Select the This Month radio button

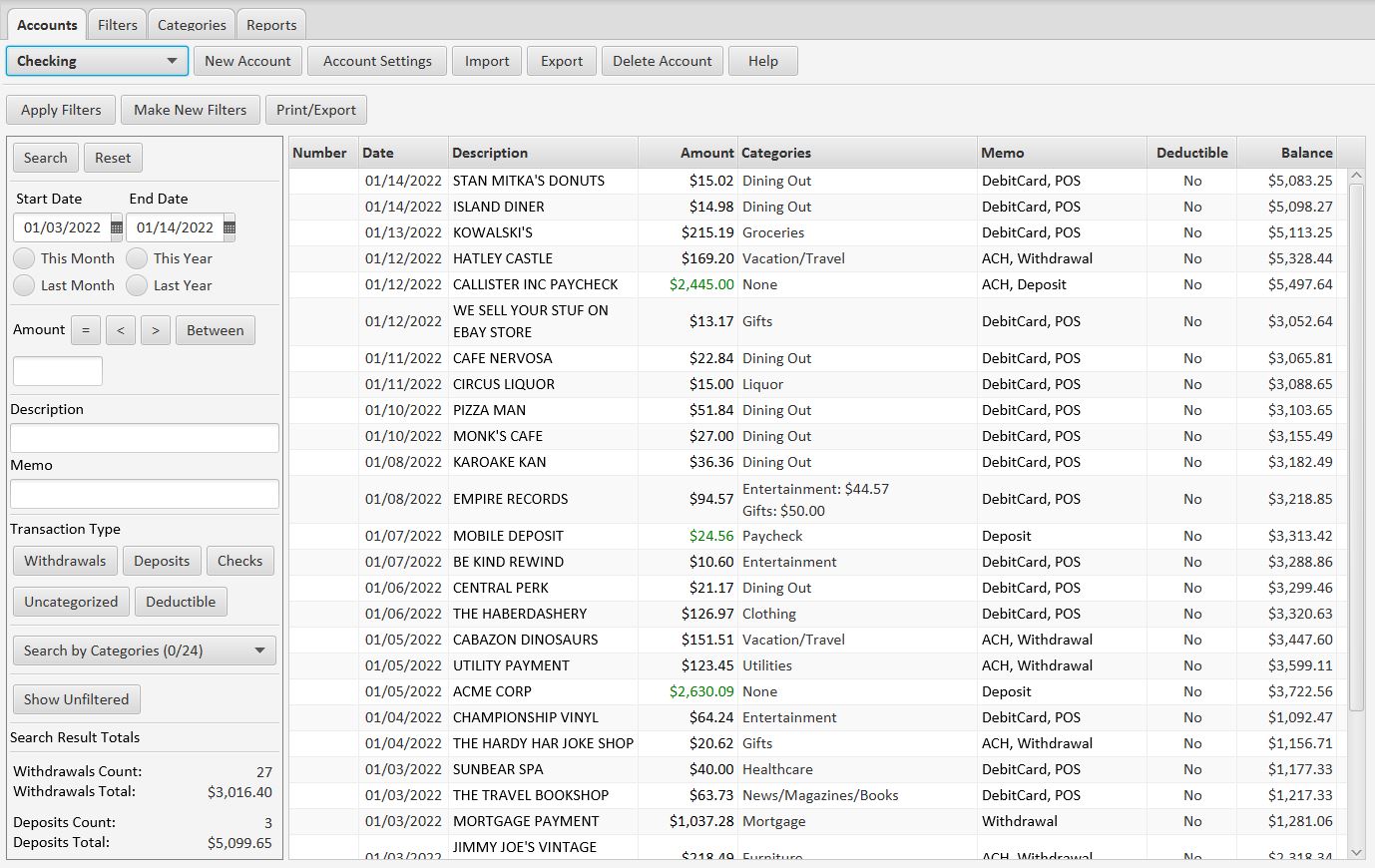pyautogui.click(x=24, y=258)
